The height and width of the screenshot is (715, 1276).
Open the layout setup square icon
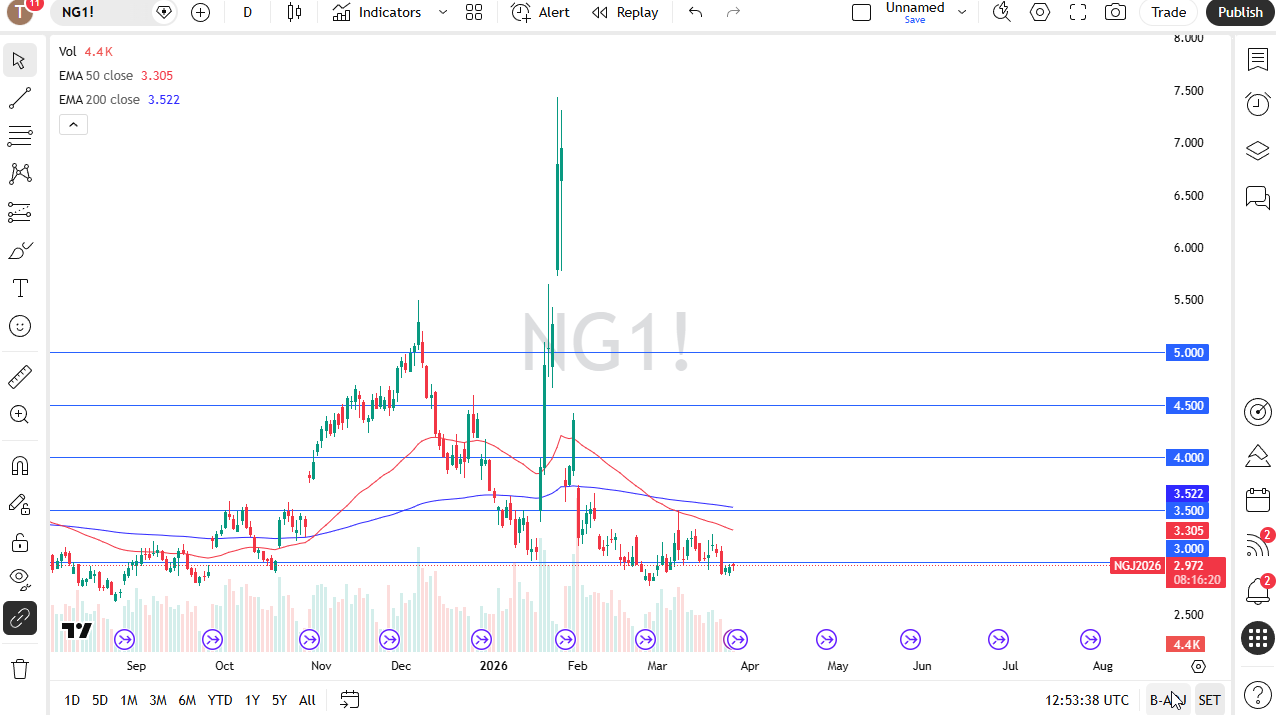tap(861, 12)
